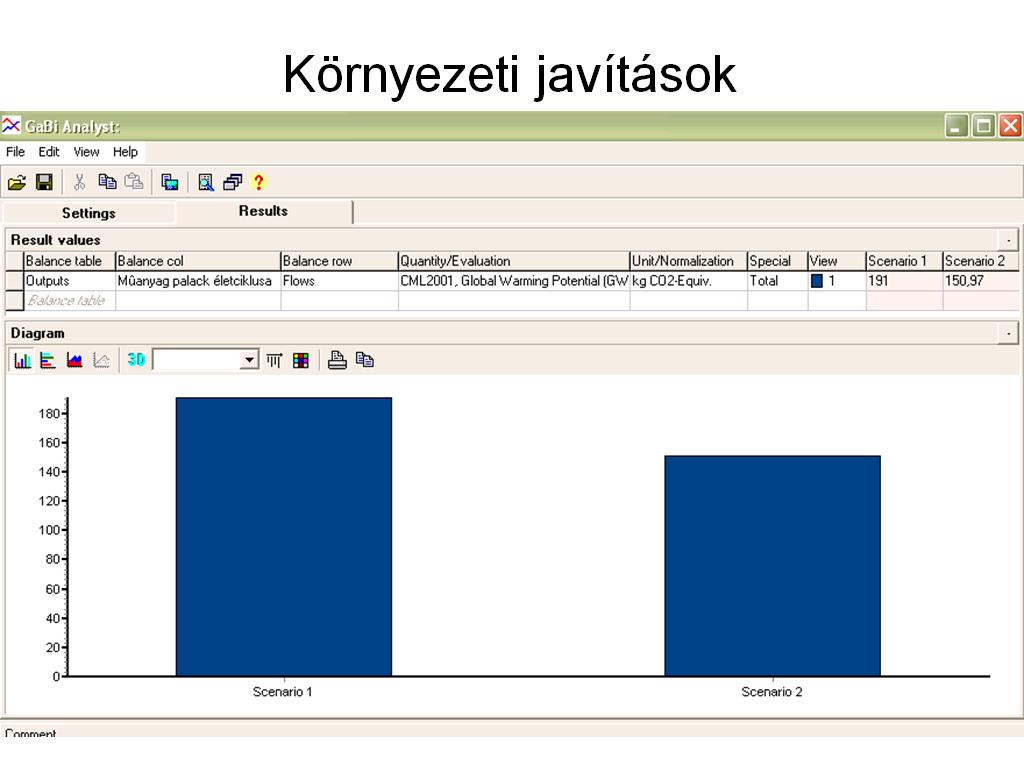Click the cascading windows icon
This screenshot has height=768, width=1024.
(x=232, y=182)
